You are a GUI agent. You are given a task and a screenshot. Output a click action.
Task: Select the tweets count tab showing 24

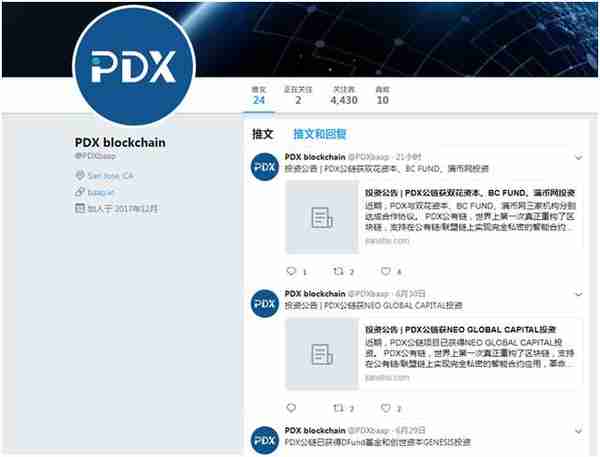[x=259, y=95]
